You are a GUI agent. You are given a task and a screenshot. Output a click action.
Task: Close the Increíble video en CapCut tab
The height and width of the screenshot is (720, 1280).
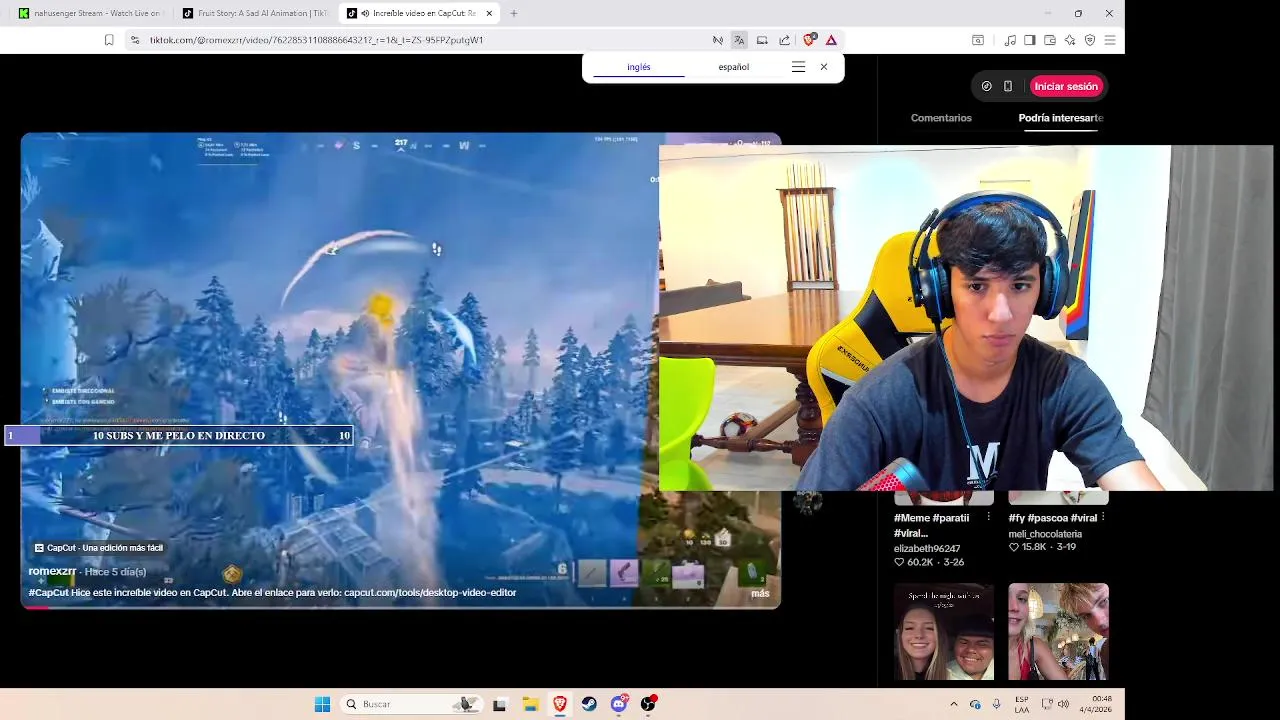click(x=489, y=13)
